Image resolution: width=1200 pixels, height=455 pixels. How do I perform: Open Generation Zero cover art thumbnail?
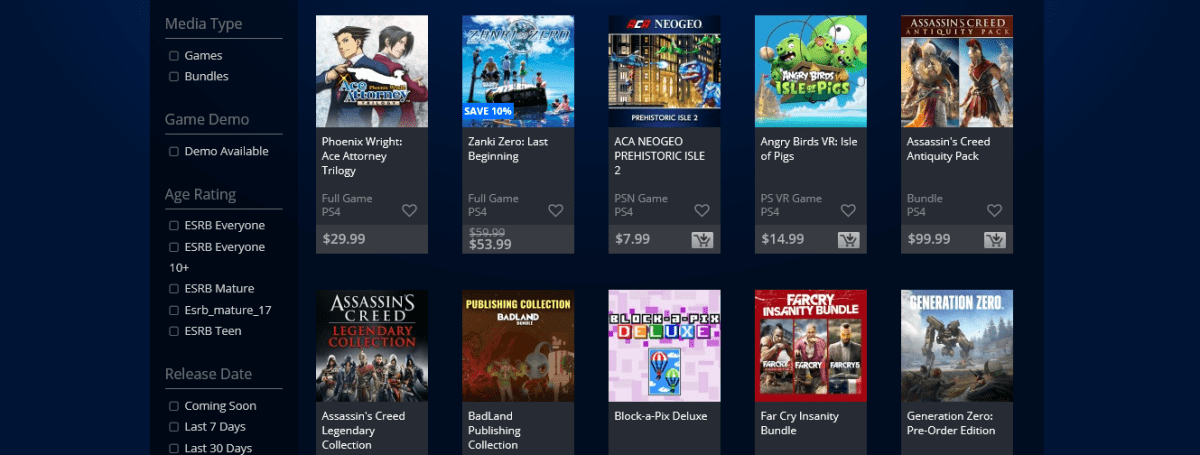(957, 346)
